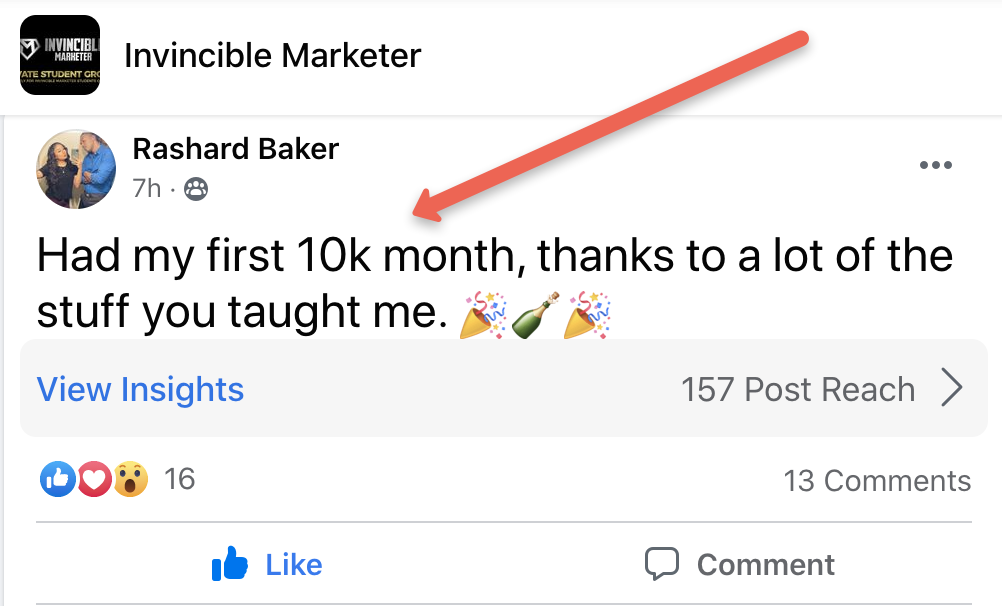This screenshot has height=606, width=1002.
Task: Click the Invincible Marketer group logo
Action: coord(60,55)
